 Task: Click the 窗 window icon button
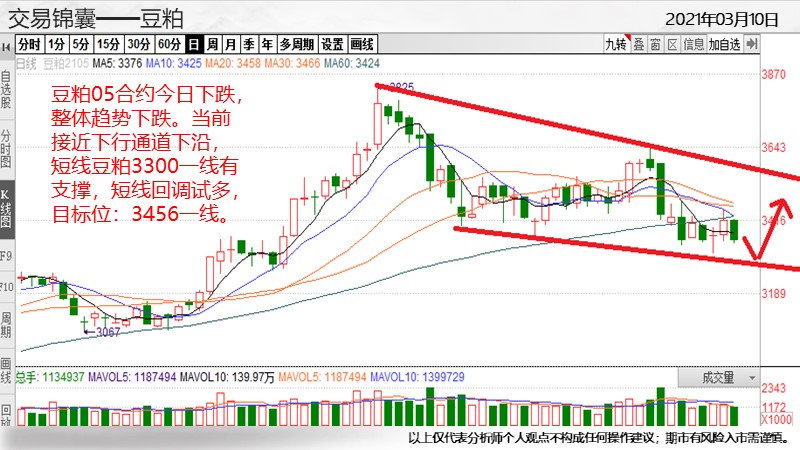click(x=654, y=44)
